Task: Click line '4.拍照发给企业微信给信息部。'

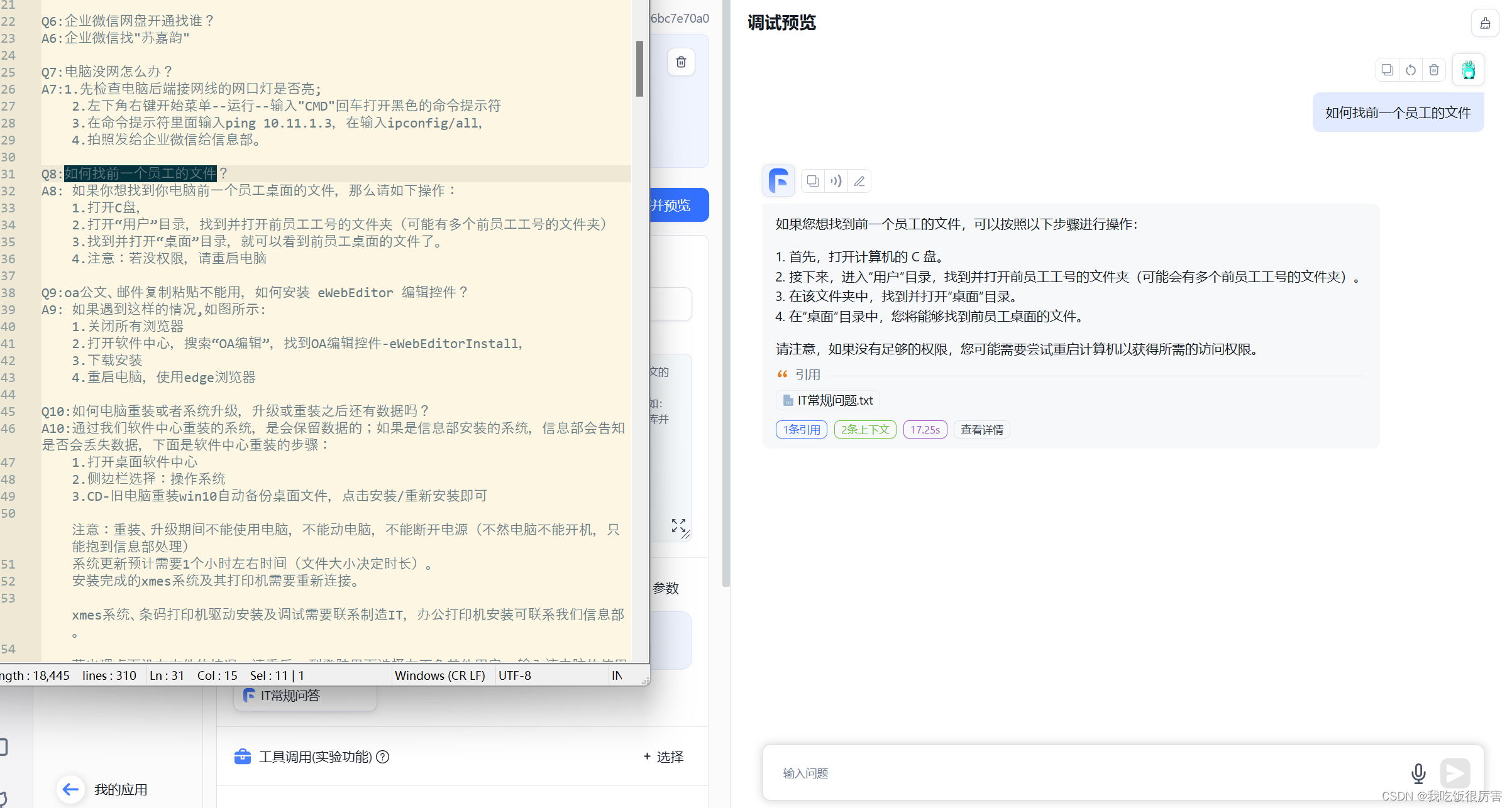Action: [x=167, y=139]
